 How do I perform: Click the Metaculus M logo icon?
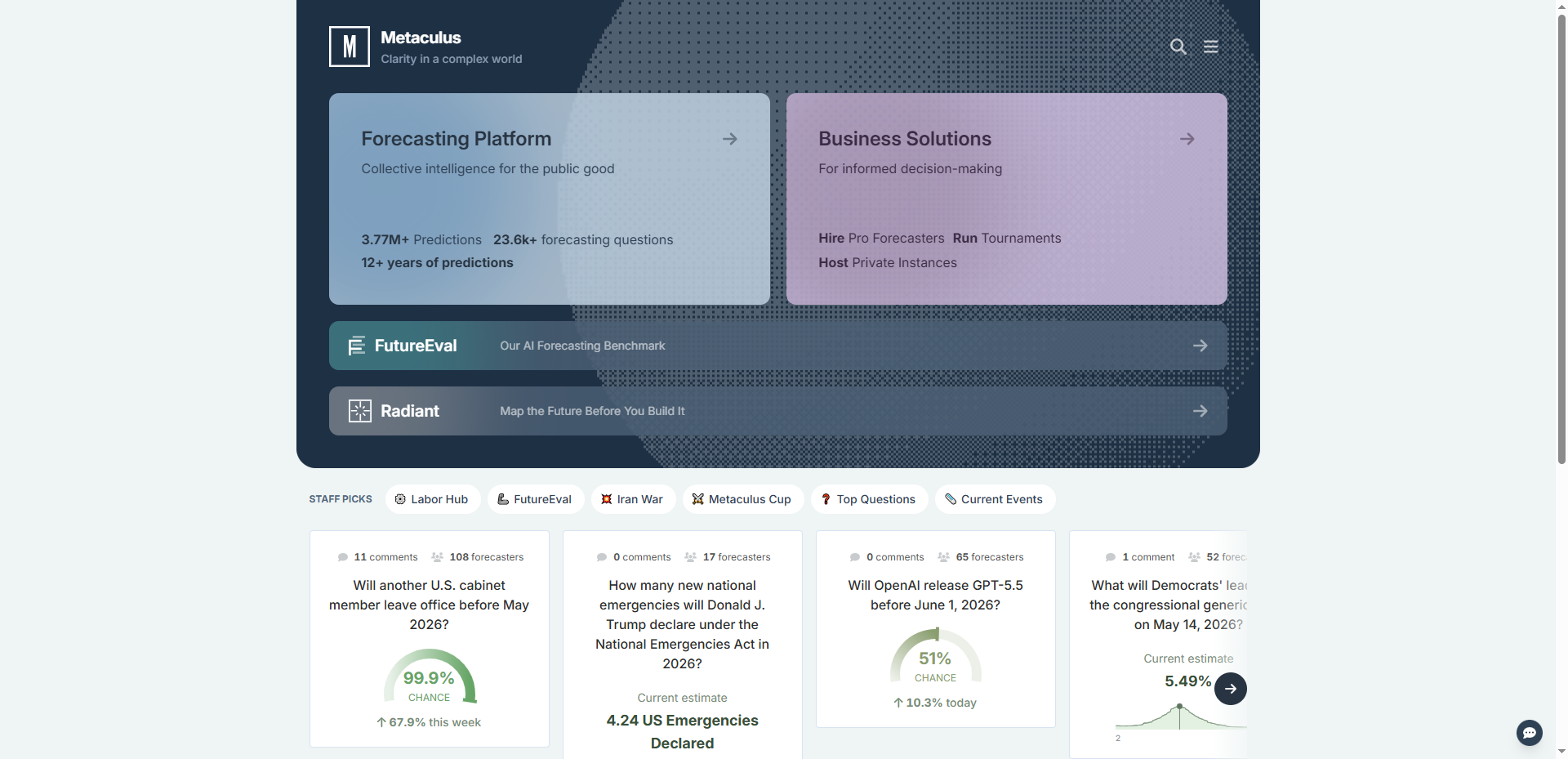tap(349, 47)
